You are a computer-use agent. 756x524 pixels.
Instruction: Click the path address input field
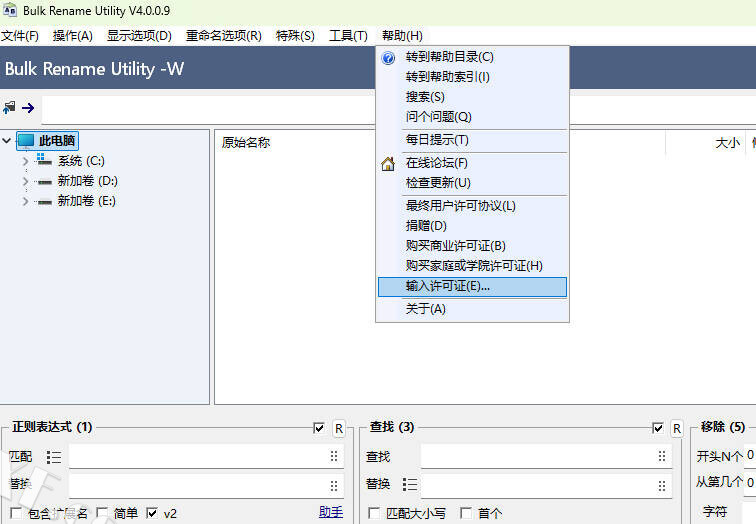(208, 109)
